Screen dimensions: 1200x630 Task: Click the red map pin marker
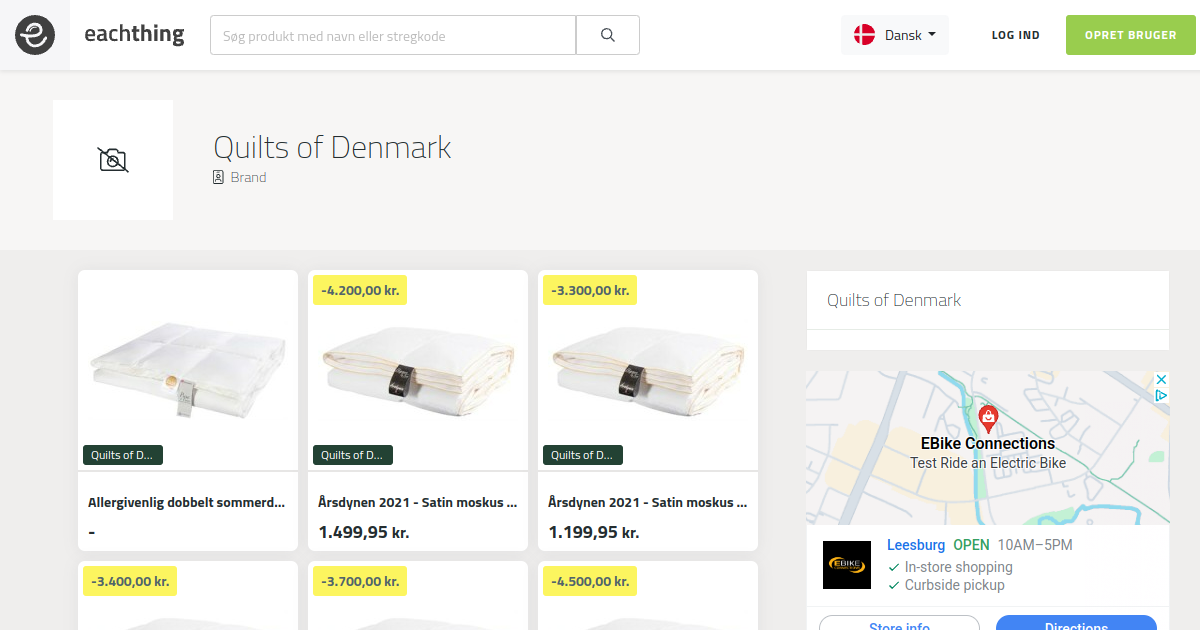click(988, 418)
